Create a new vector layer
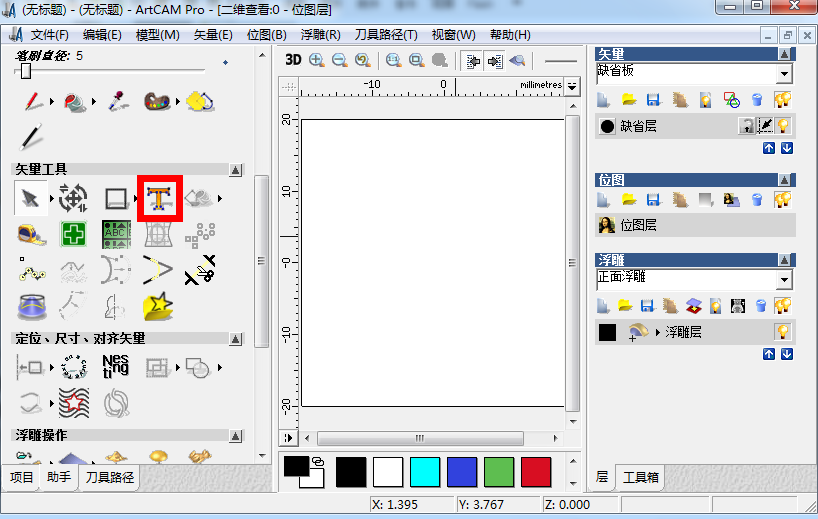This screenshot has height=519, width=818. 603,99
